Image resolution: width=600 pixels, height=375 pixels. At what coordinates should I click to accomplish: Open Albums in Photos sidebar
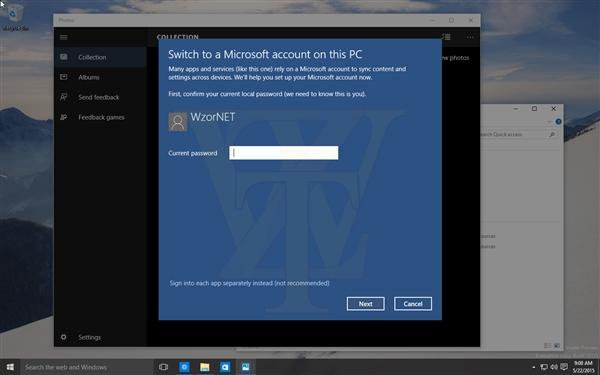100,77
